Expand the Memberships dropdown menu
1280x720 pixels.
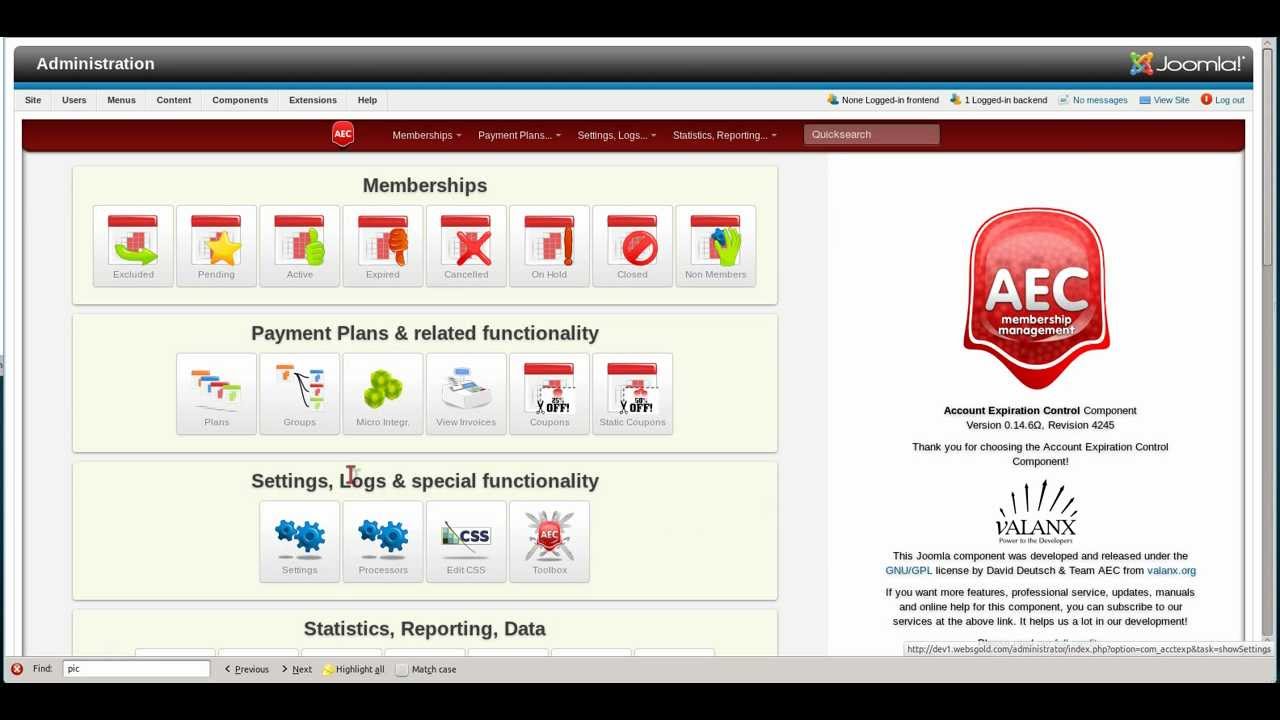tap(426, 135)
